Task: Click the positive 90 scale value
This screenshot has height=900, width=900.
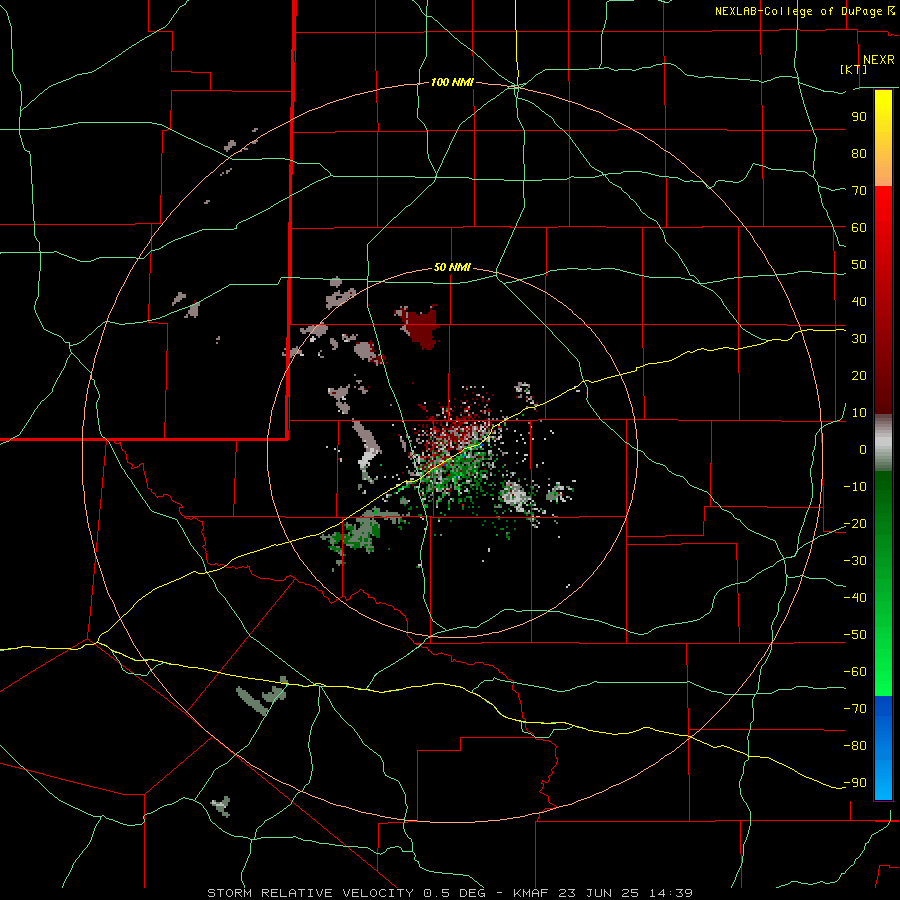Action: (859, 117)
